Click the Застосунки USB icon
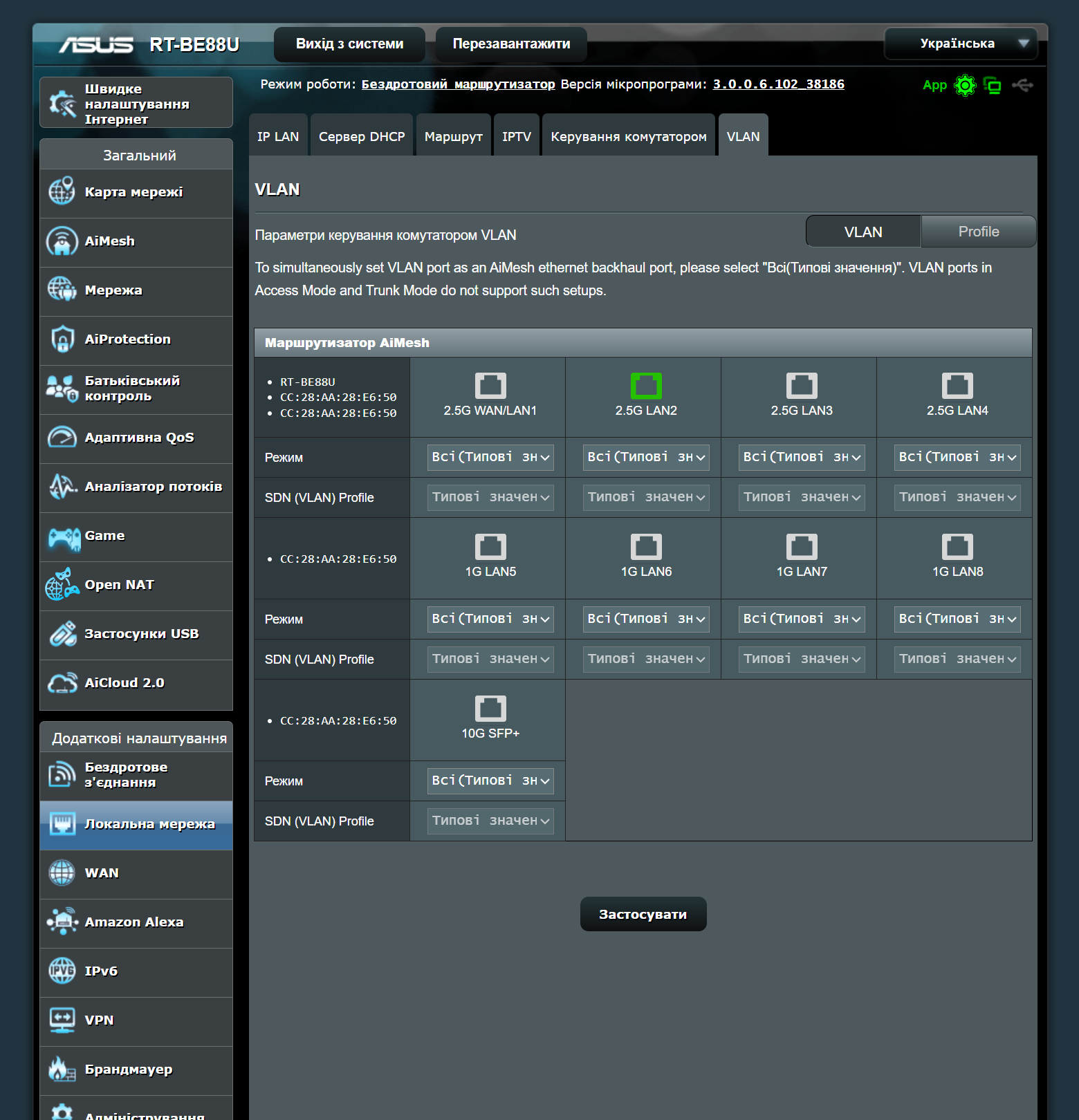This screenshot has height=1120, width=1079. [x=62, y=633]
